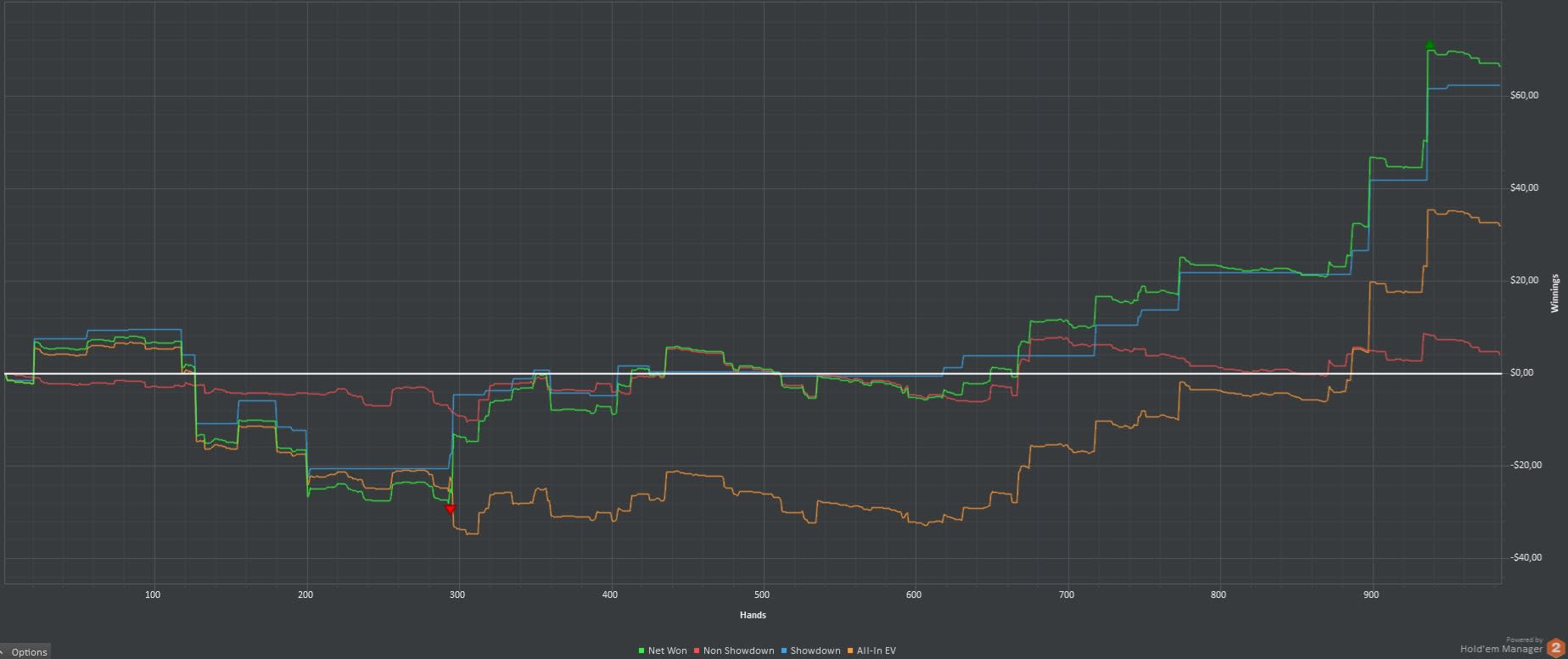1568x659 pixels.
Task: Click the All-In EV legend label
Action: 876,651
